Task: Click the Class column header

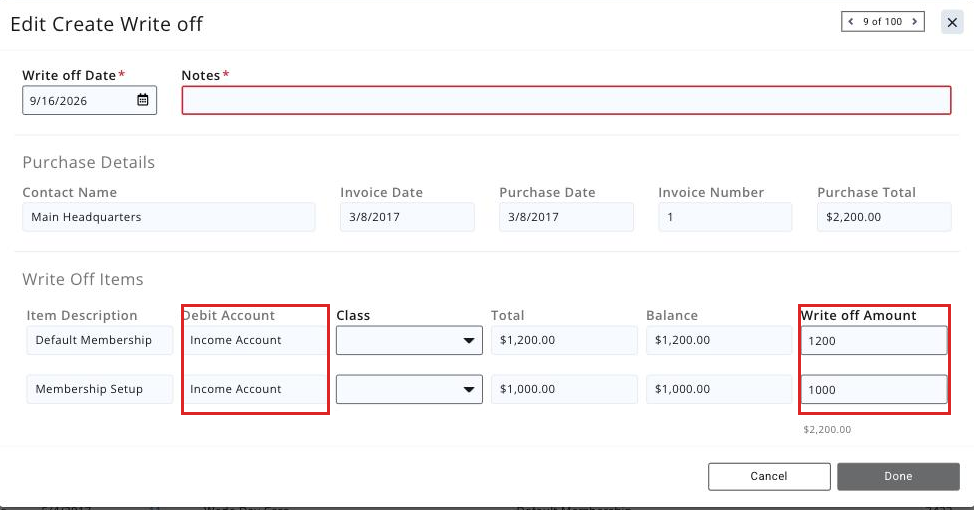Action: pos(353,316)
